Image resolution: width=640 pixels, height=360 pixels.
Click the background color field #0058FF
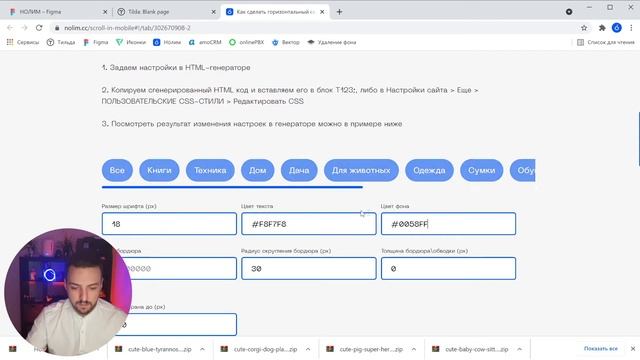pos(448,224)
